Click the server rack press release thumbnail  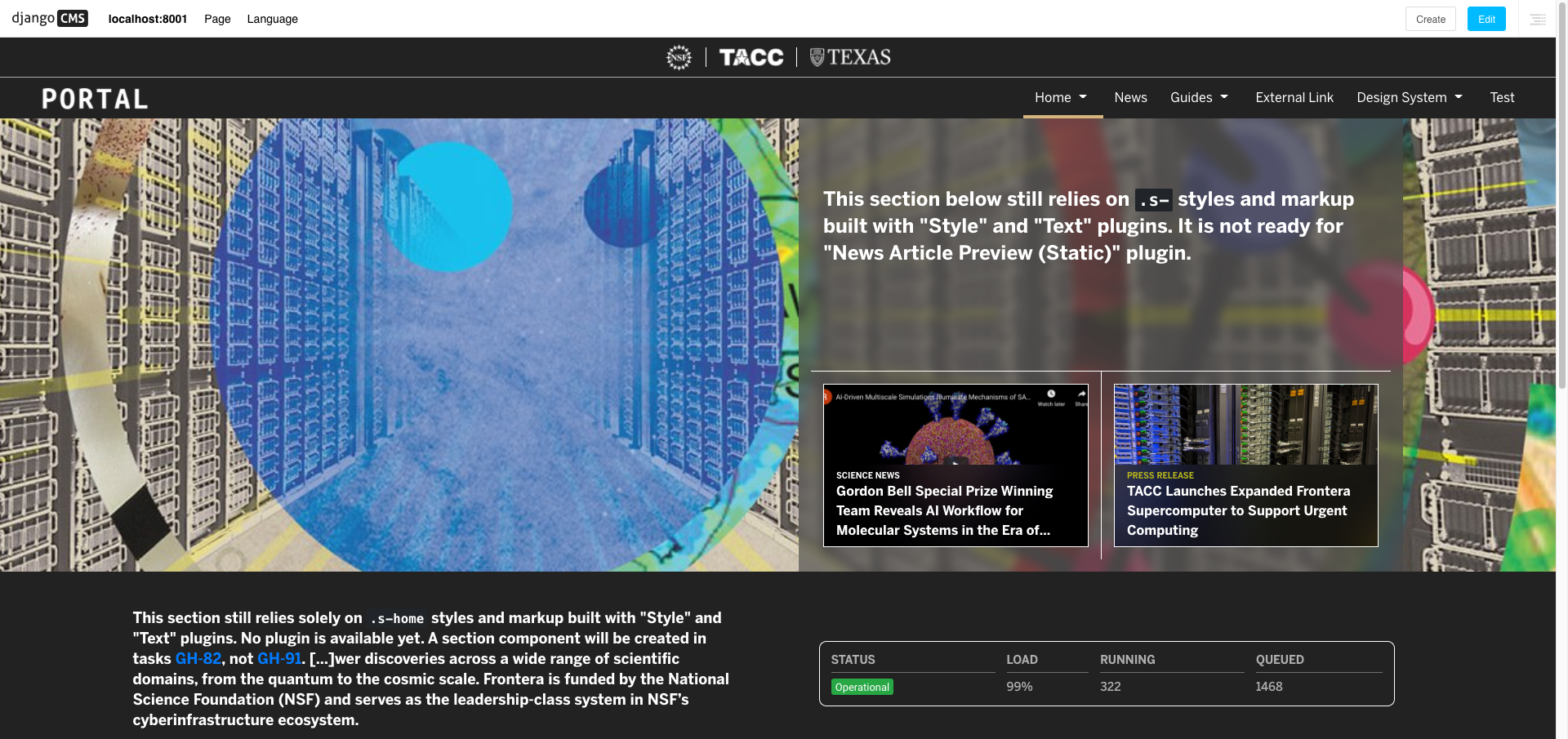[x=1245, y=424]
